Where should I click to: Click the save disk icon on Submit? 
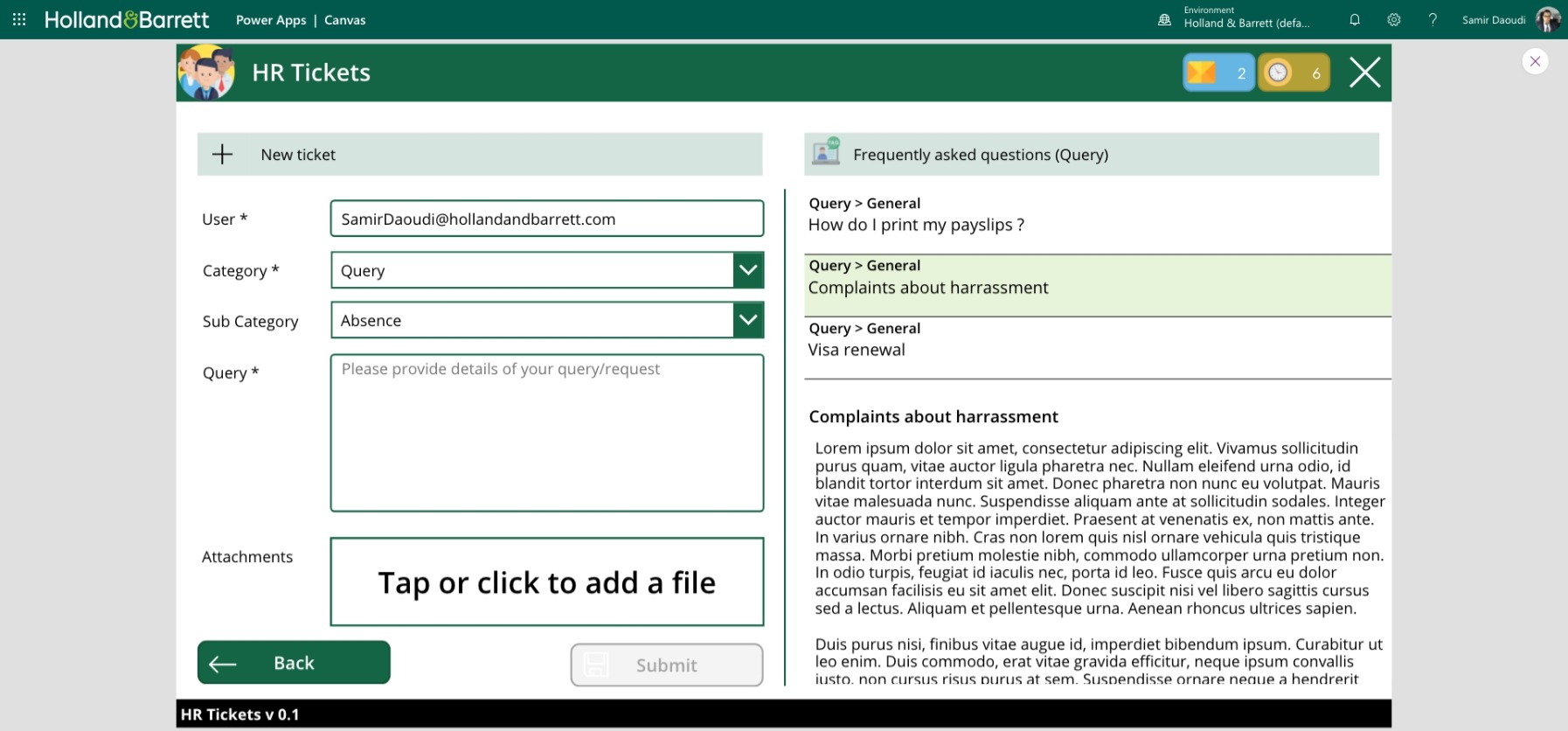pyautogui.click(x=596, y=665)
